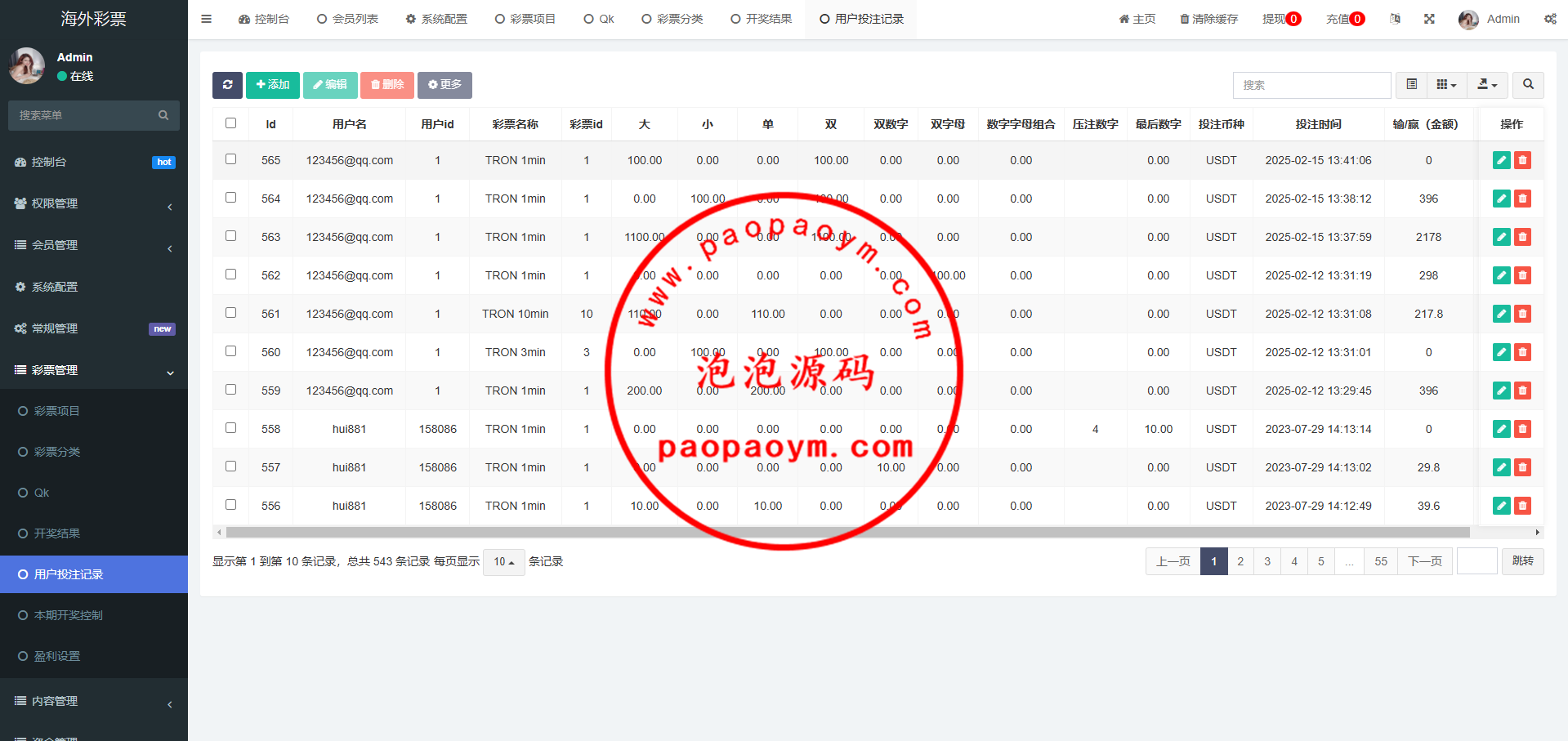The image size is (1568, 741).
Task: Click the language switch icon in header
Action: [1395, 19]
